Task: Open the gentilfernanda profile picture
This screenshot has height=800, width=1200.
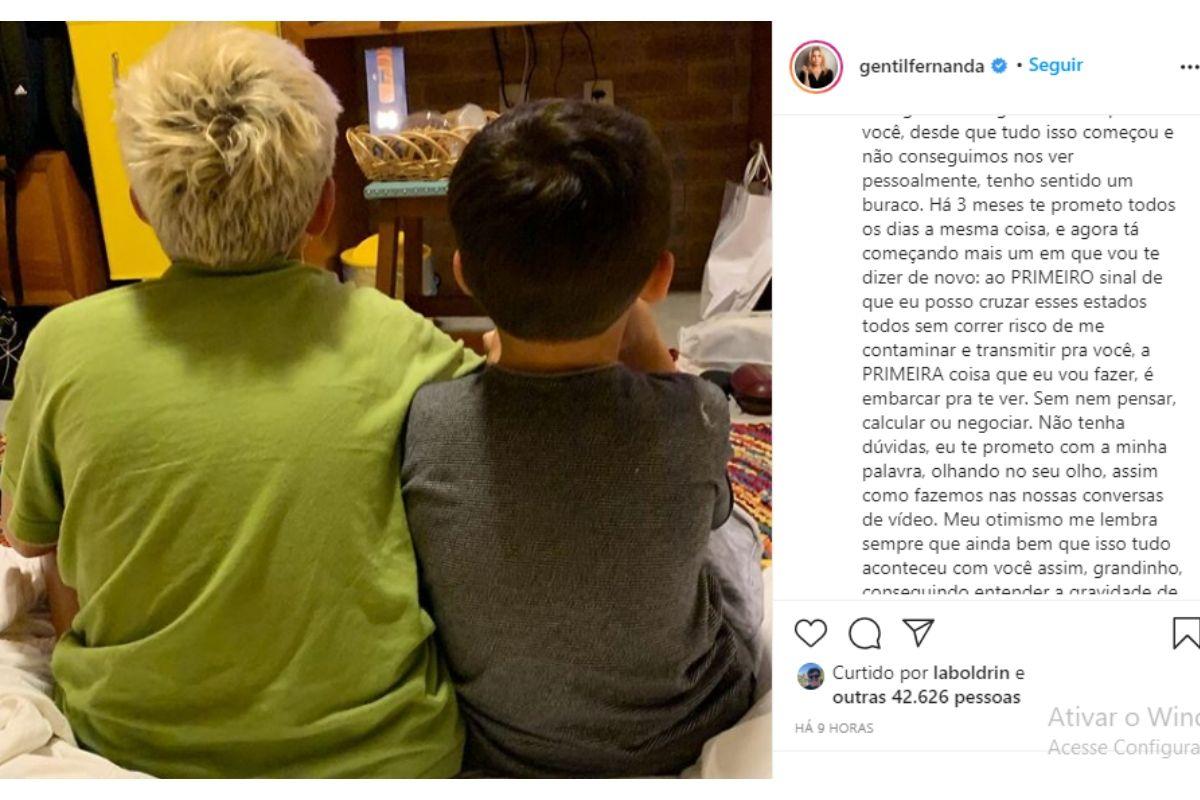Action: click(x=816, y=67)
